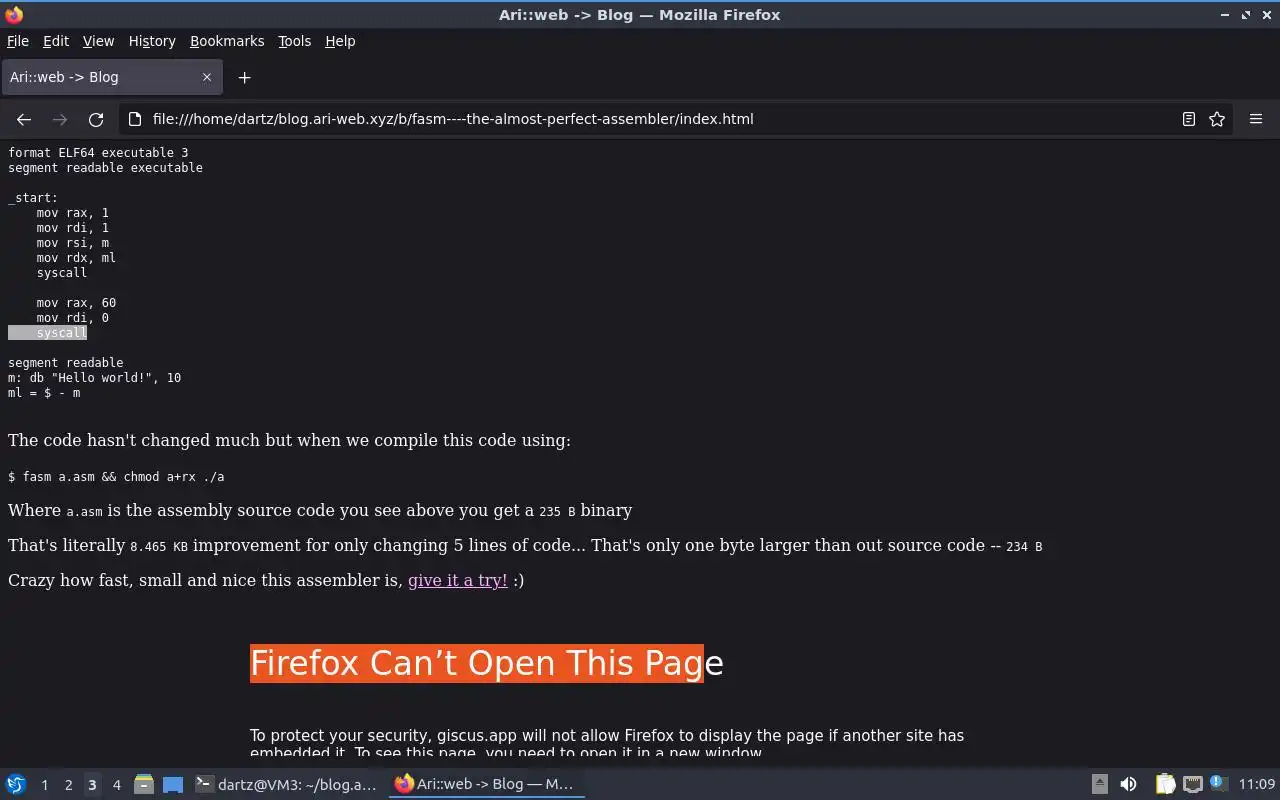The height and width of the screenshot is (800, 1280).
Task: Open the removable media tray icon
Action: [1099, 784]
